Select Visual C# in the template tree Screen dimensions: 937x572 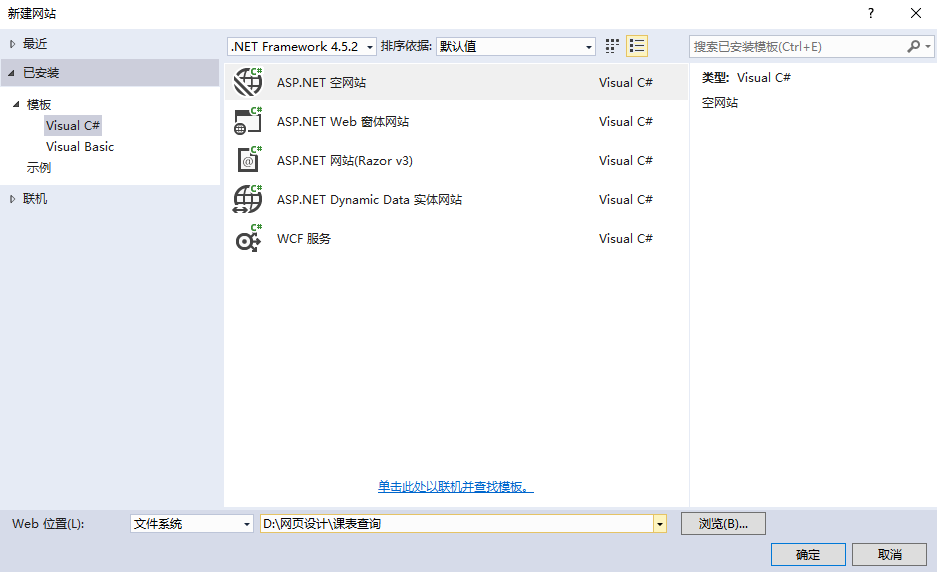point(73,126)
